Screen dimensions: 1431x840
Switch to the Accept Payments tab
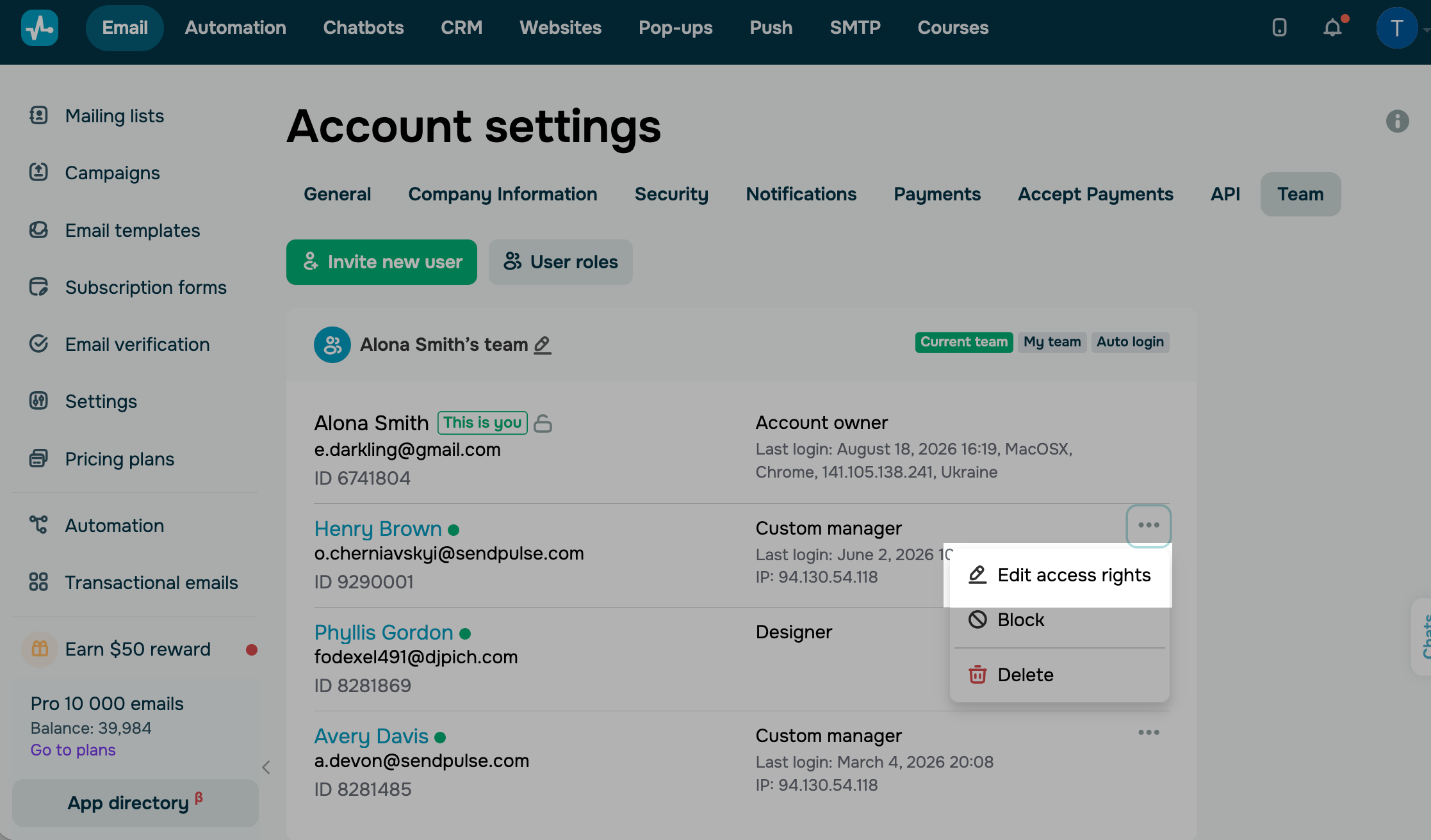click(x=1095, y=194)
